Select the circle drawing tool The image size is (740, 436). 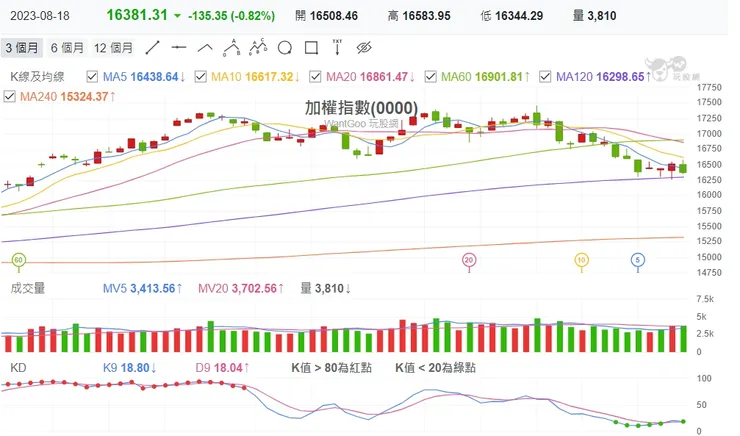tap(285, 48)
